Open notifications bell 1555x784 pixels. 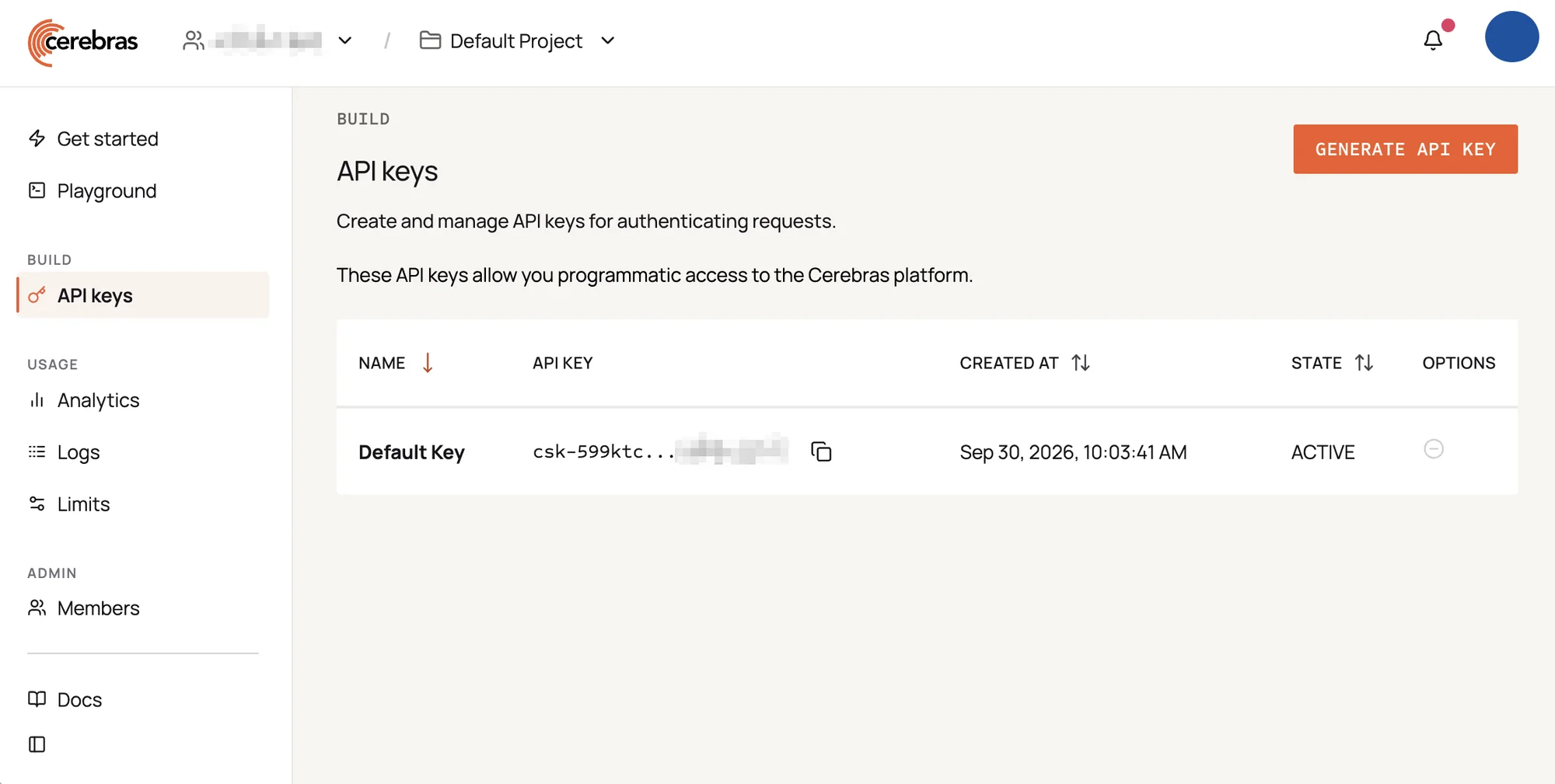(1433, 40)
